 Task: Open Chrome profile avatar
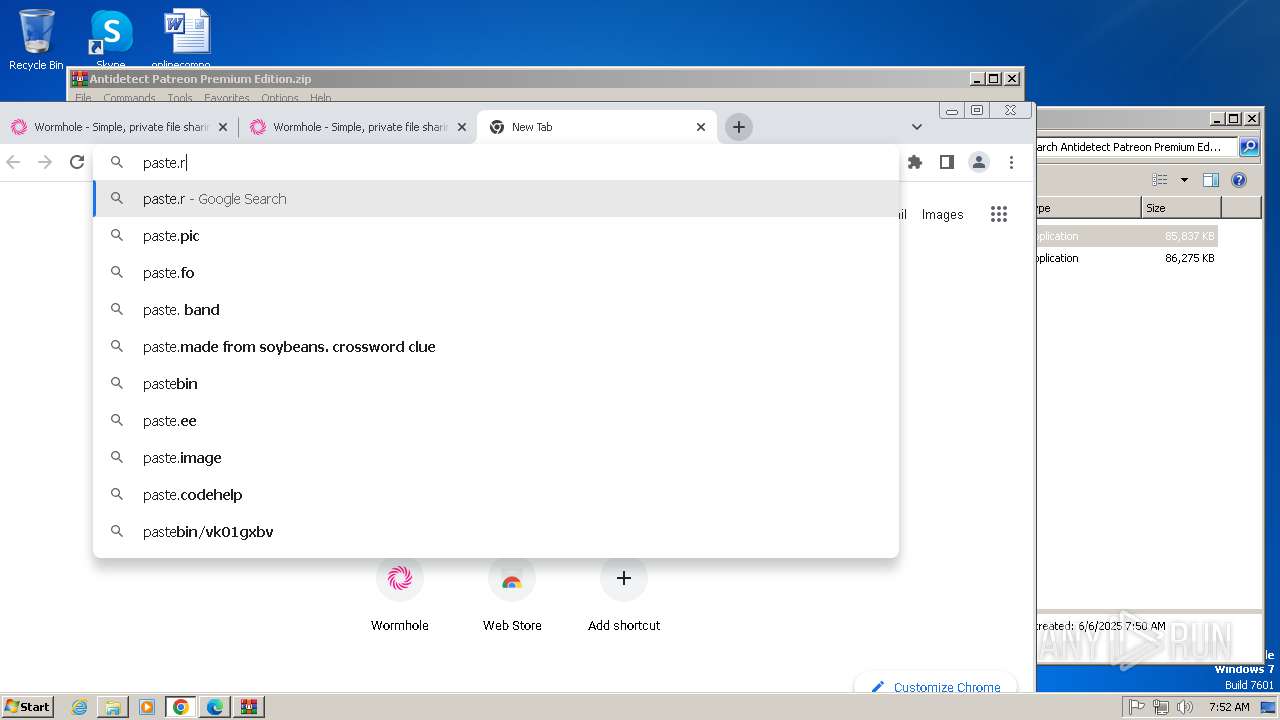[979, 162]
